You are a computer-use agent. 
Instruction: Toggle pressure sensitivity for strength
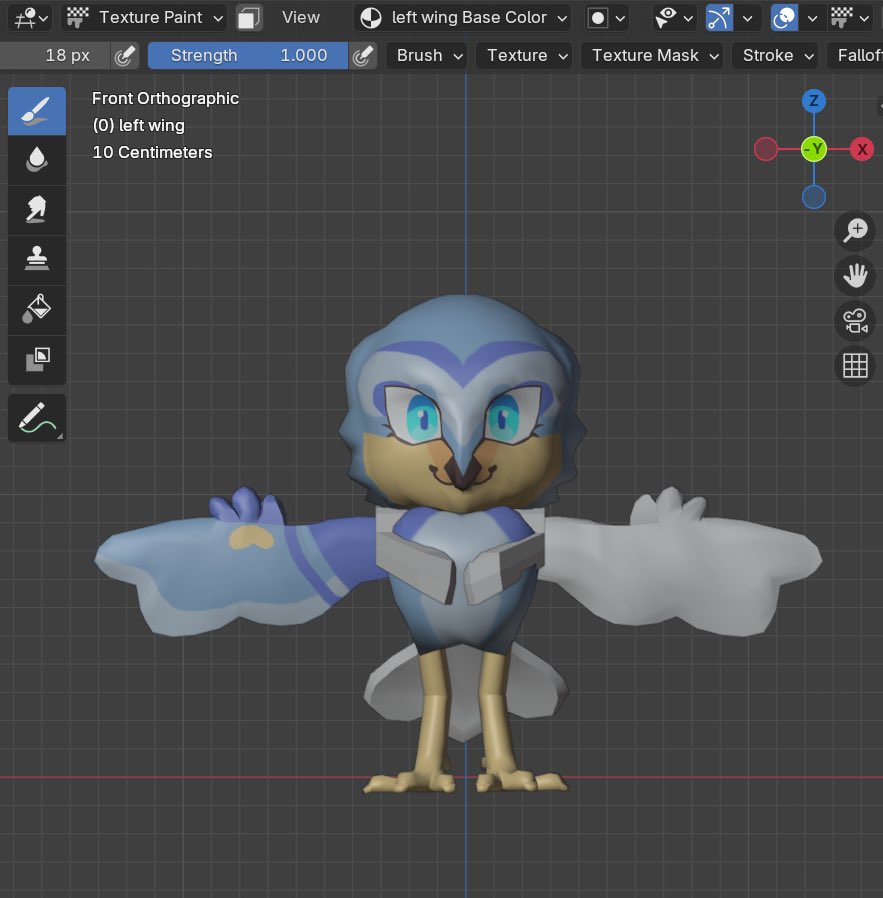pyautogui.click(x=362, y=56)
